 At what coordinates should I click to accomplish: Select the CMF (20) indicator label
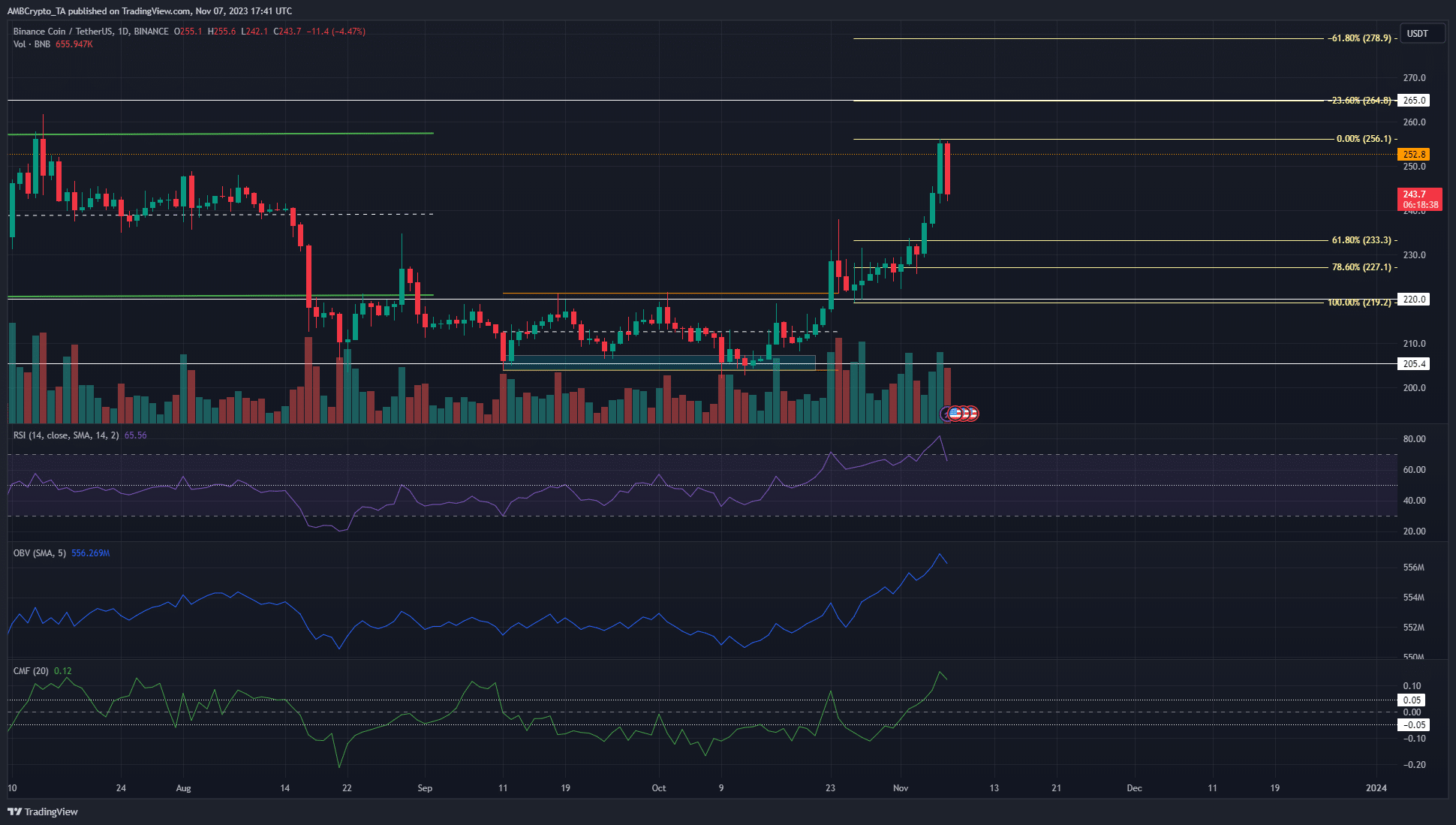[x=31, y=671]
